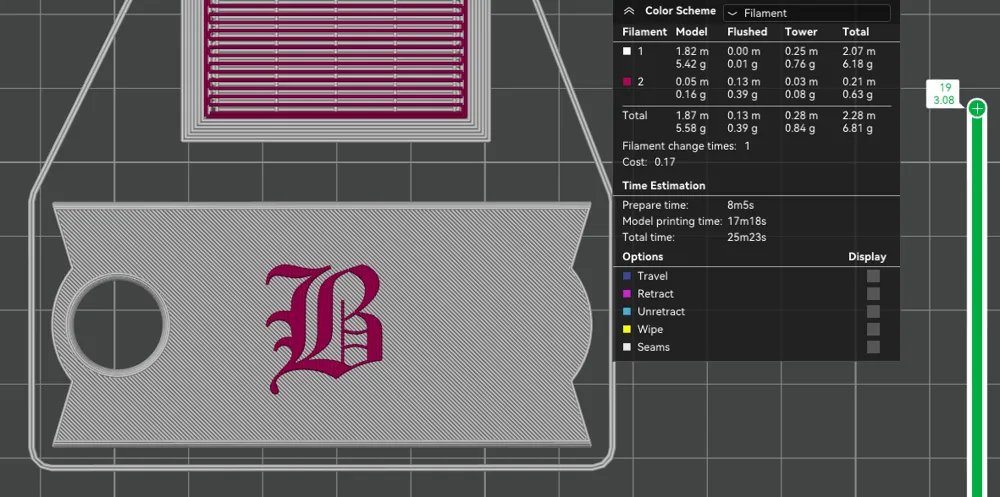Click the green plus layer slider handle
The width and height of the screenshot is (1000, 497).
(x=977, y=108)
